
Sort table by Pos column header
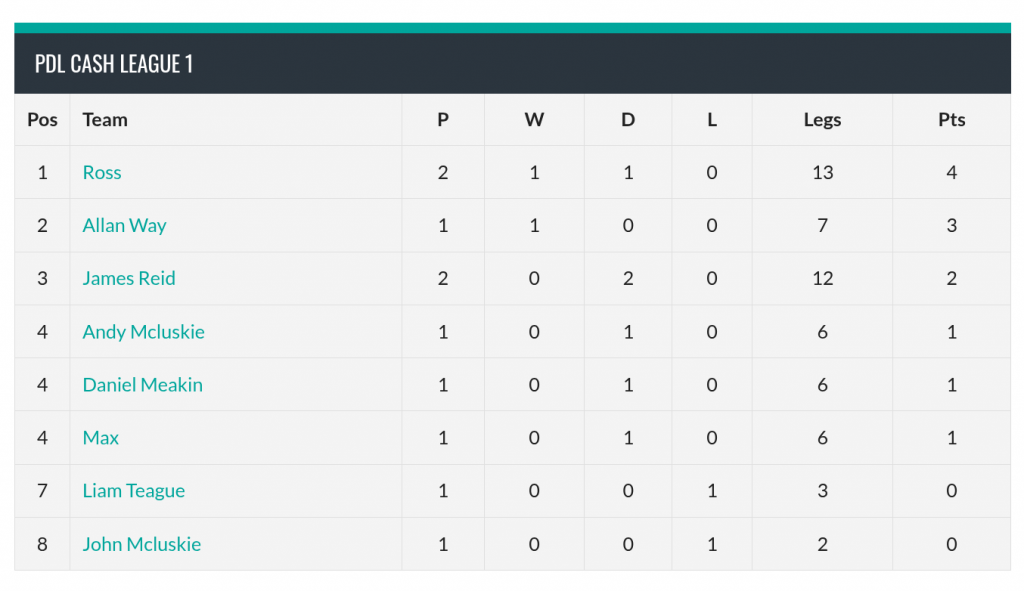(42, 120)
